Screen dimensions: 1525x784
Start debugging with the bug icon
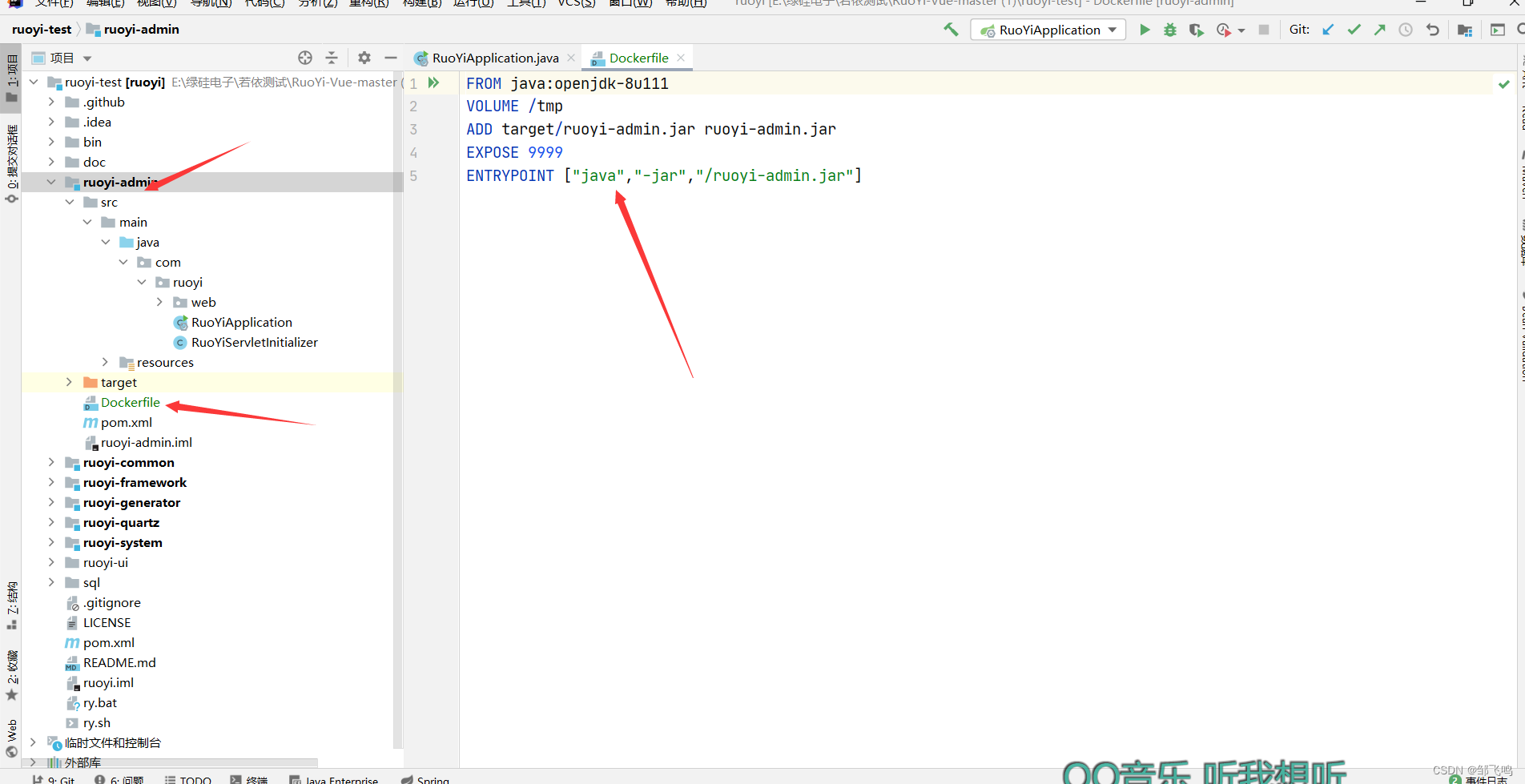(1170, 30)
